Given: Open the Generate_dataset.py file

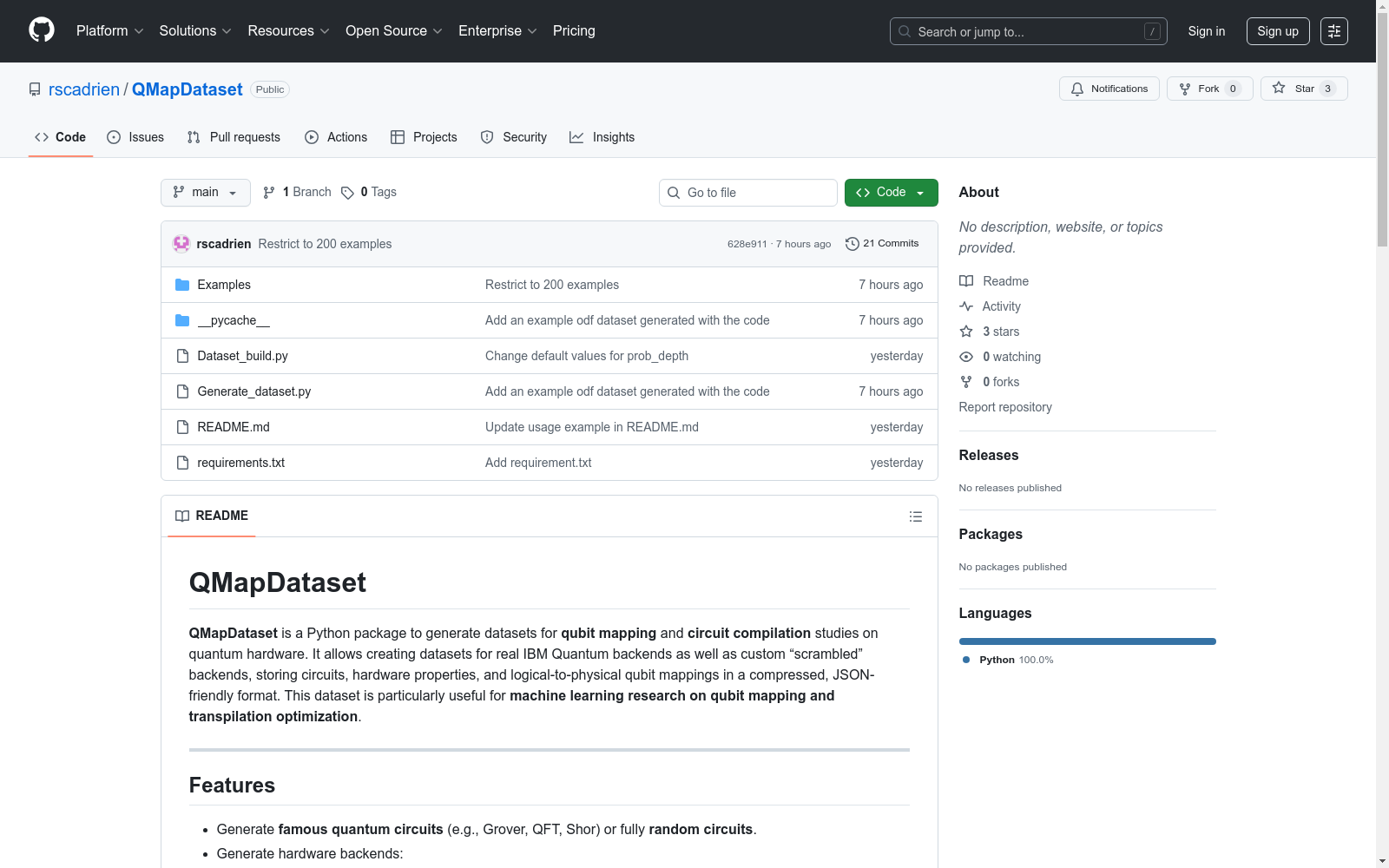Looking at the screenshot, I should [254, 391].
